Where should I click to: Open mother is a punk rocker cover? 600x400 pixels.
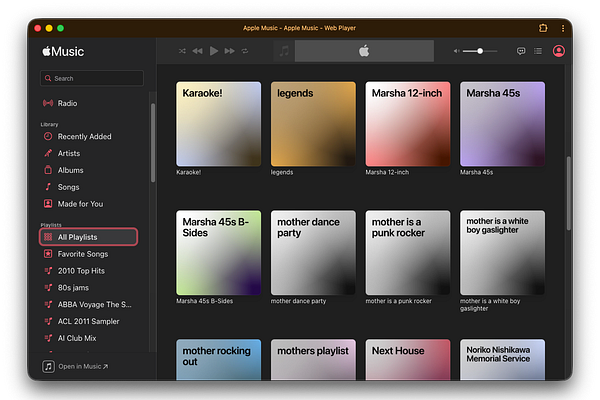pos(408,253)
